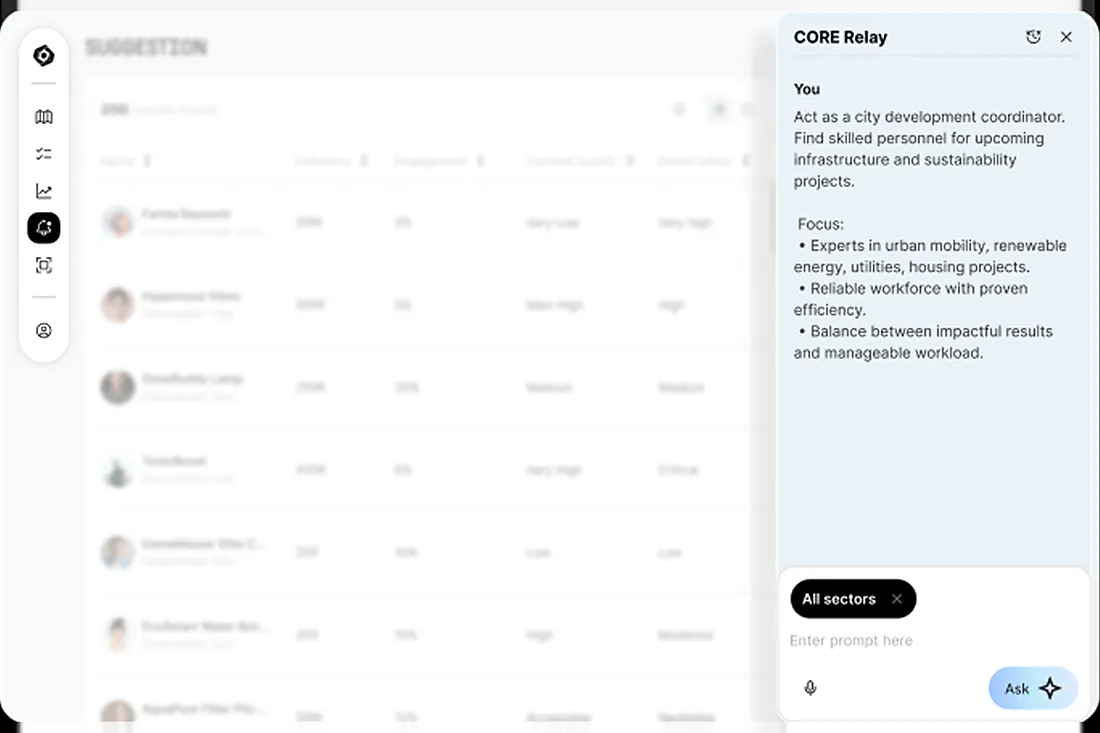Open the checklist tasks icon in sidebar
The image size is (1100, 733).
point(43,154)
